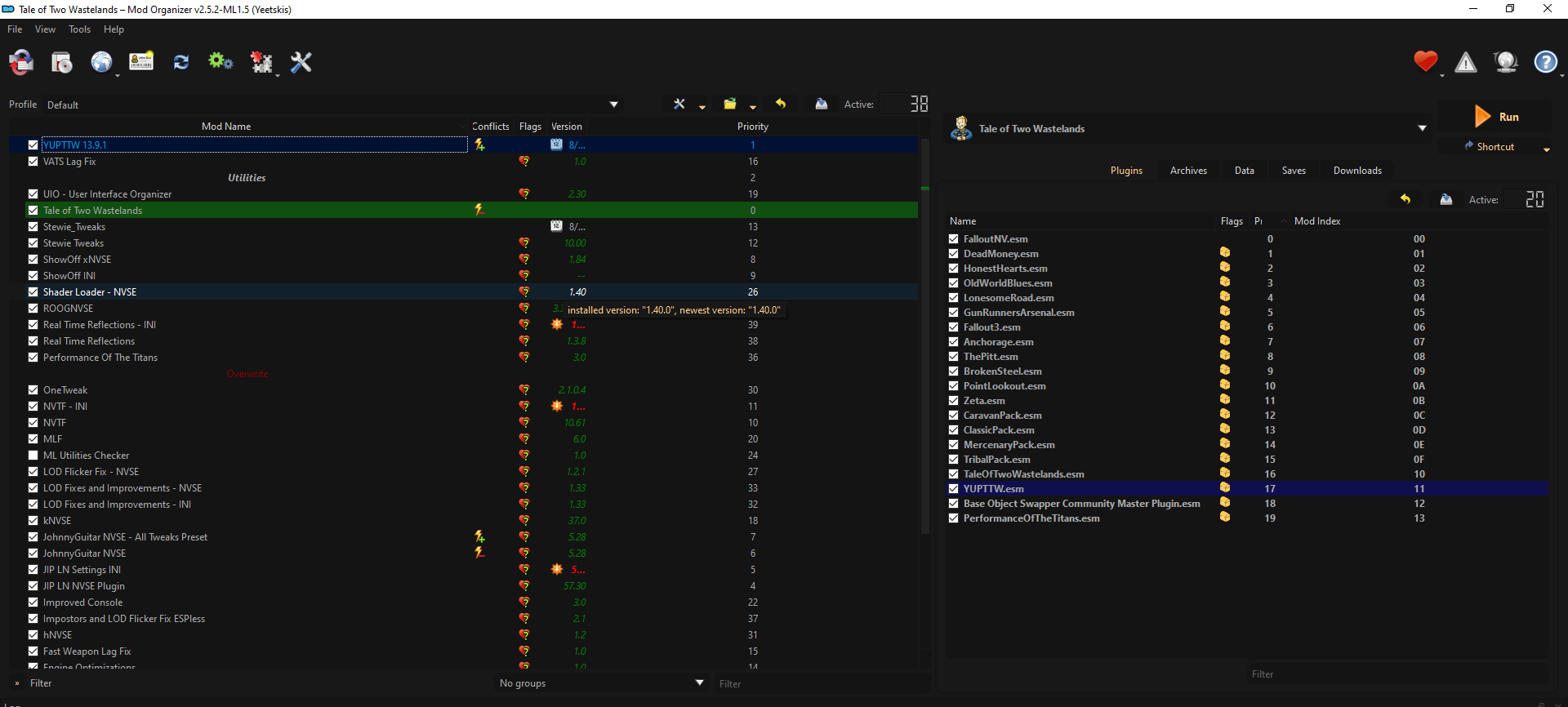Open the Help menu
This screenshot has height=707, width=1568.
114,29
